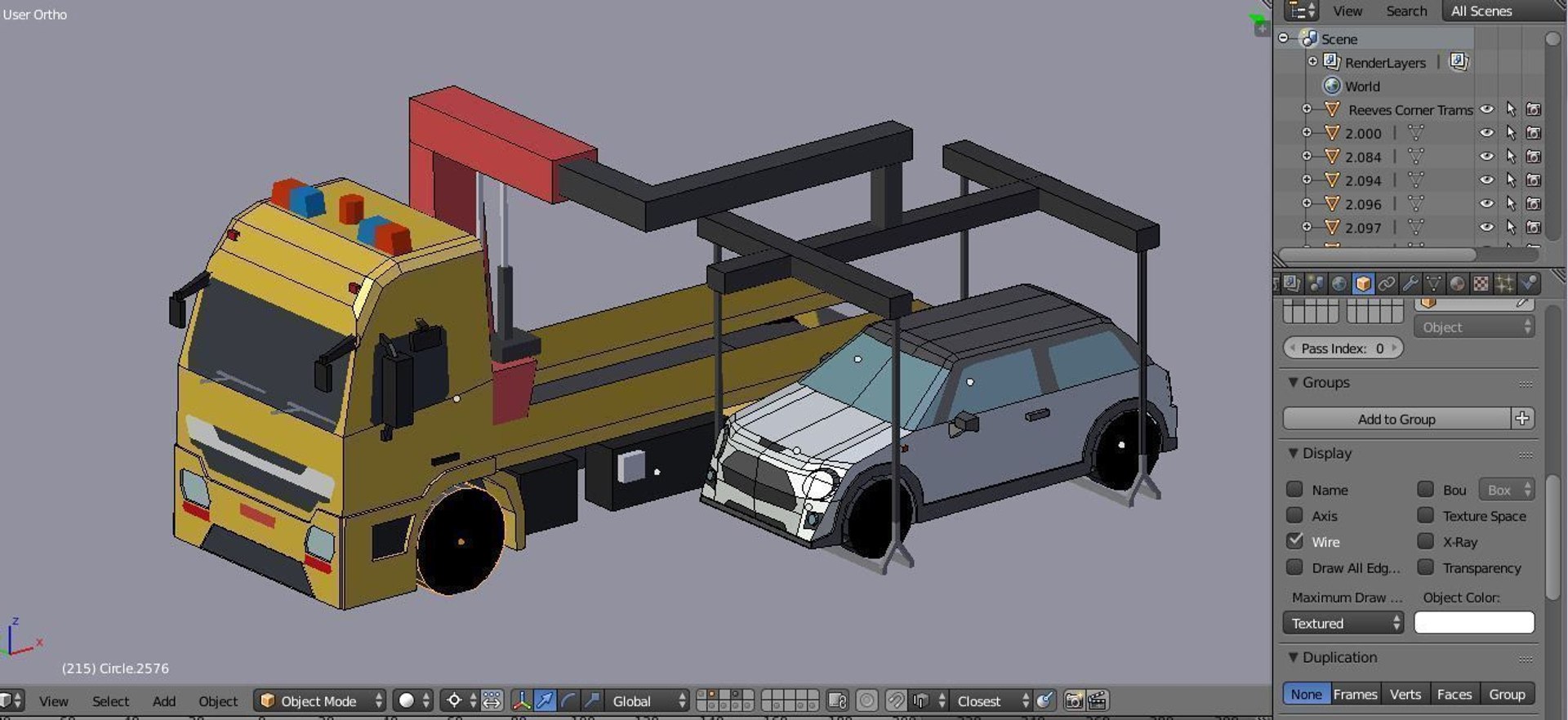Select Verts duplication option
Image resolution: width=1568 pixels, height=720 pixels.
tap(1405, 694)
